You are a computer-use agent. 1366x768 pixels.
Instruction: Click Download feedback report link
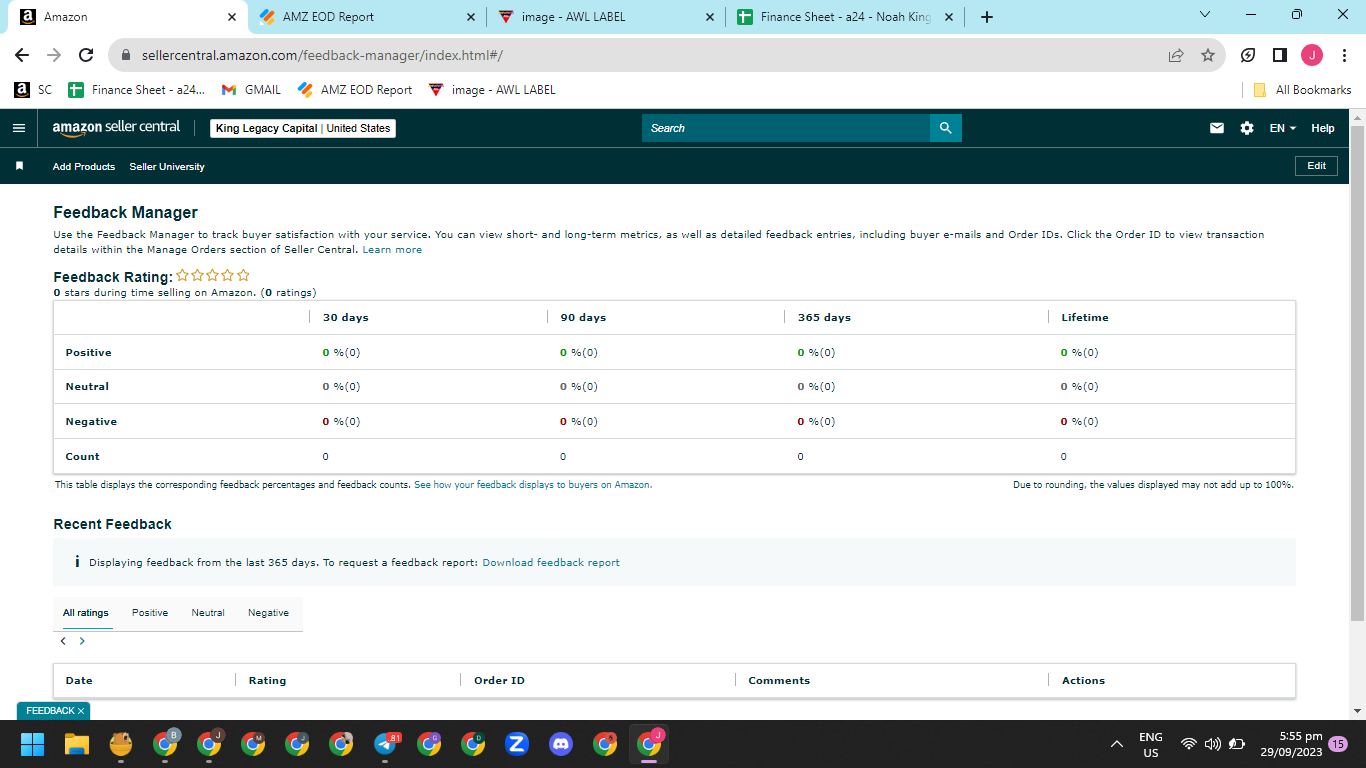point(551,563)
